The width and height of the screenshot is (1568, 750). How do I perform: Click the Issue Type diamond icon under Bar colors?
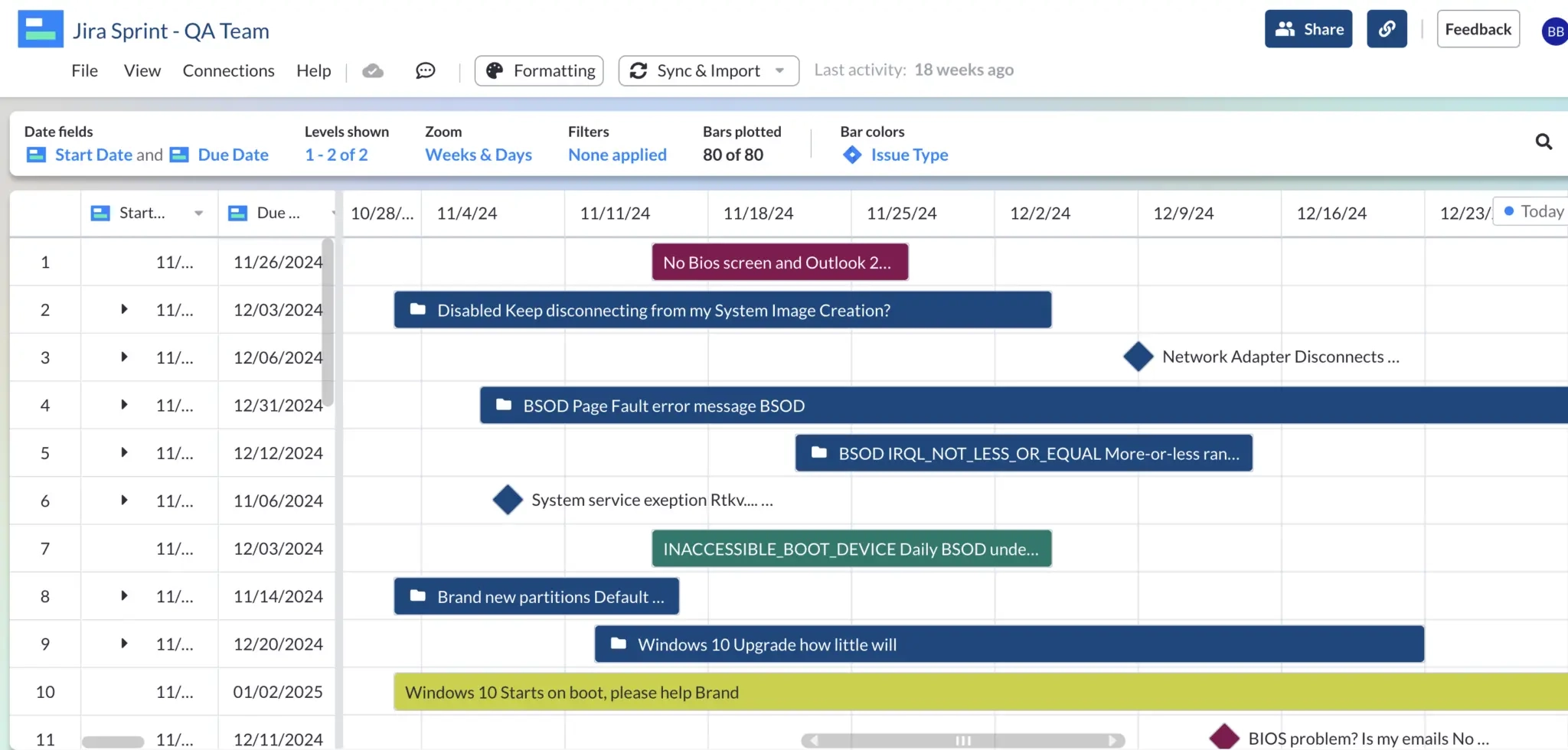coord(851,155)
